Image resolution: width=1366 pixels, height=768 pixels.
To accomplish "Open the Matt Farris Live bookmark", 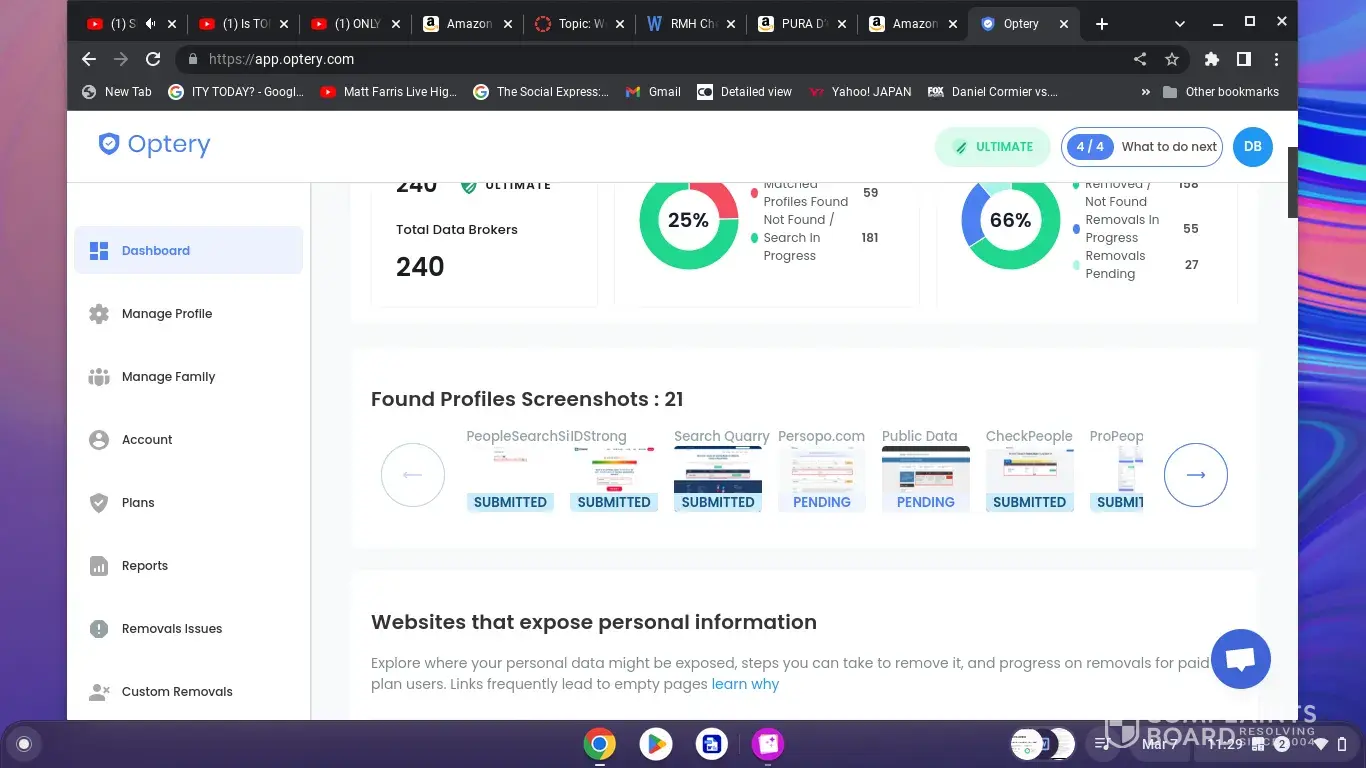I will tap(389, 92).
